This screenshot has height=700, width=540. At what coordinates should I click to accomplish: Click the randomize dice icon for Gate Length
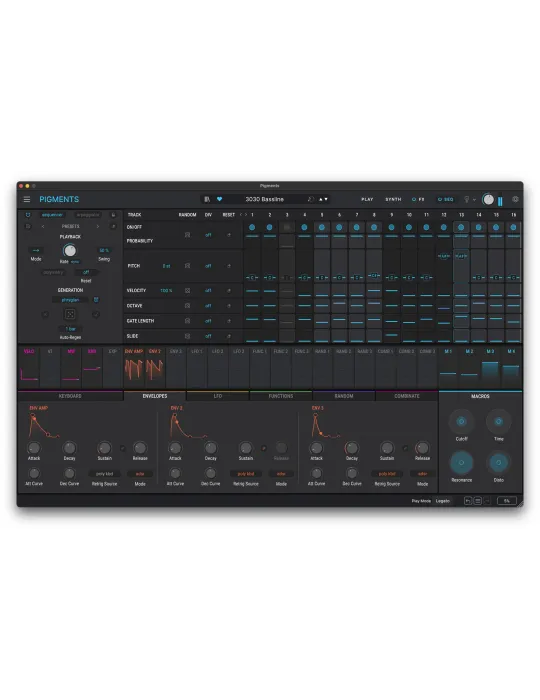187,321
